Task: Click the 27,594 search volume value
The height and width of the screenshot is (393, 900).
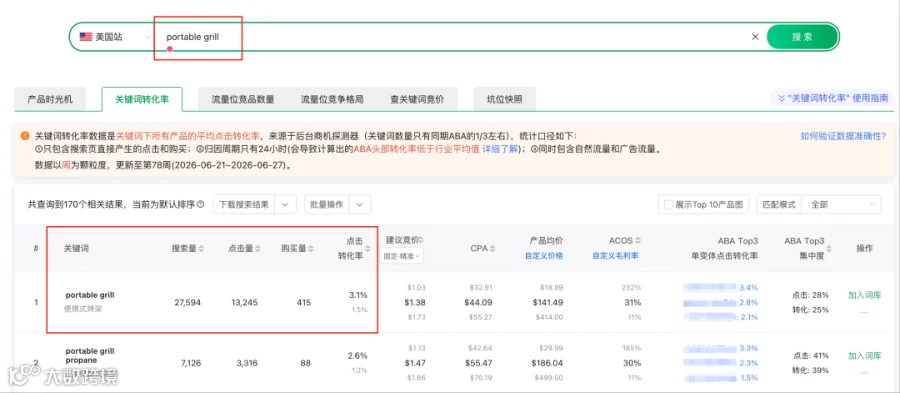Action: tap(188, 302)
